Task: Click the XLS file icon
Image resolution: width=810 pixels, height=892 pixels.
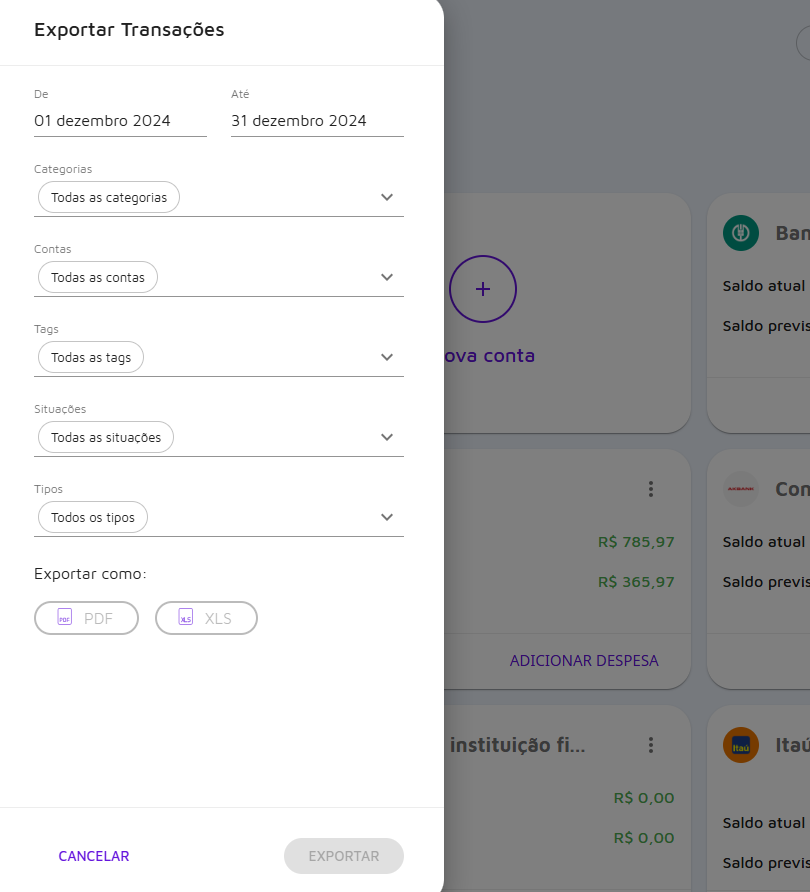Action: [x=185, y=618]
